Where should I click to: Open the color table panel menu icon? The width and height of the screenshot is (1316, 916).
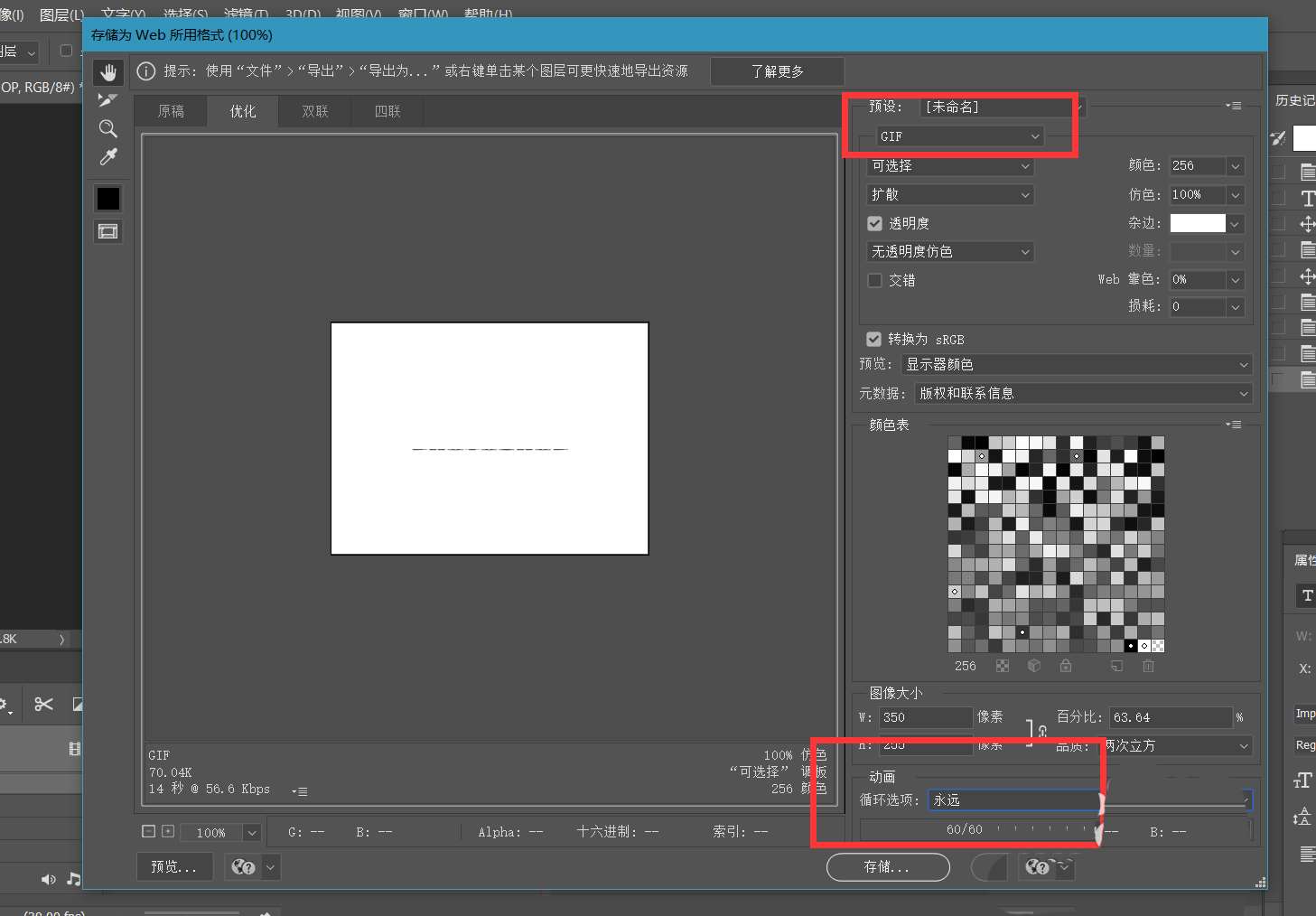[x=1233, y=425]
